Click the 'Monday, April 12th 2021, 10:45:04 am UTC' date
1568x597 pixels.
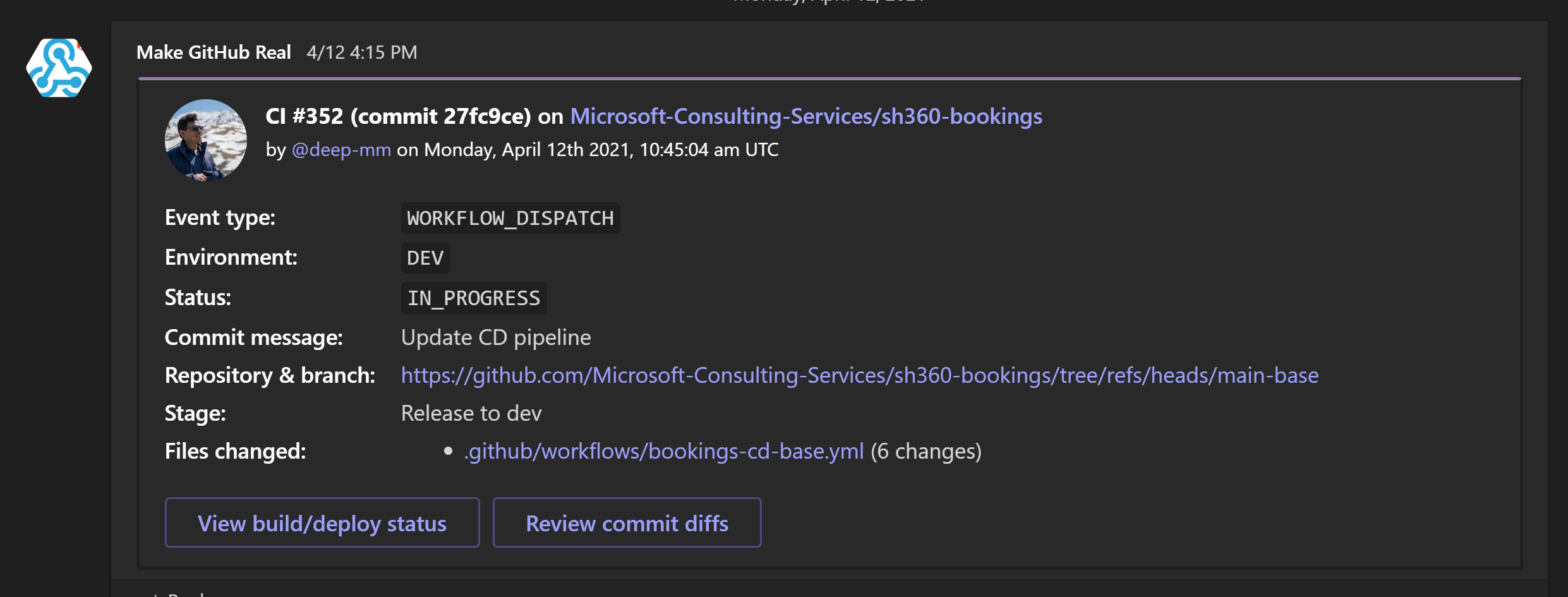pyautogui.click(x=601, y=150)
